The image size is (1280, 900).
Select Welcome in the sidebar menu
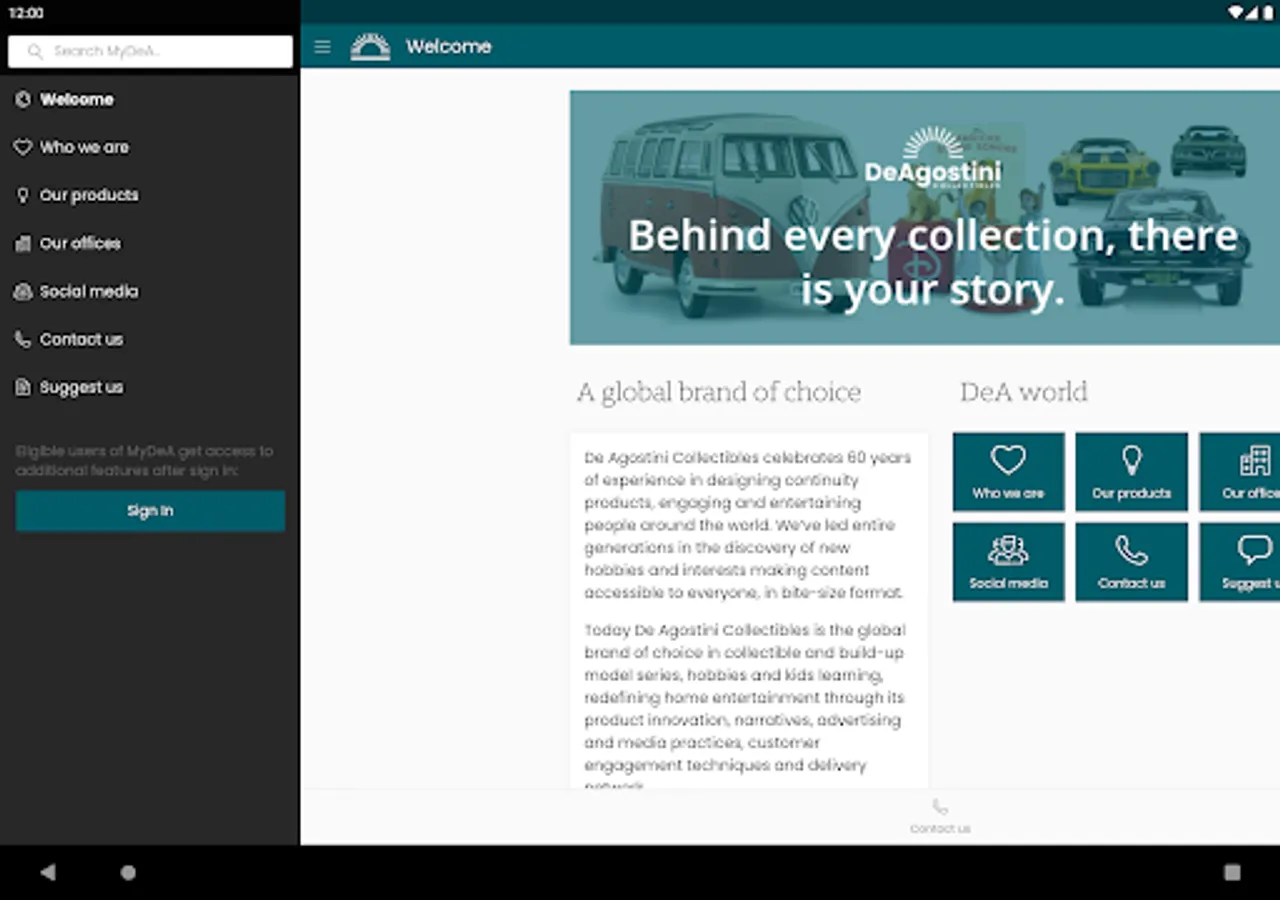150,99
